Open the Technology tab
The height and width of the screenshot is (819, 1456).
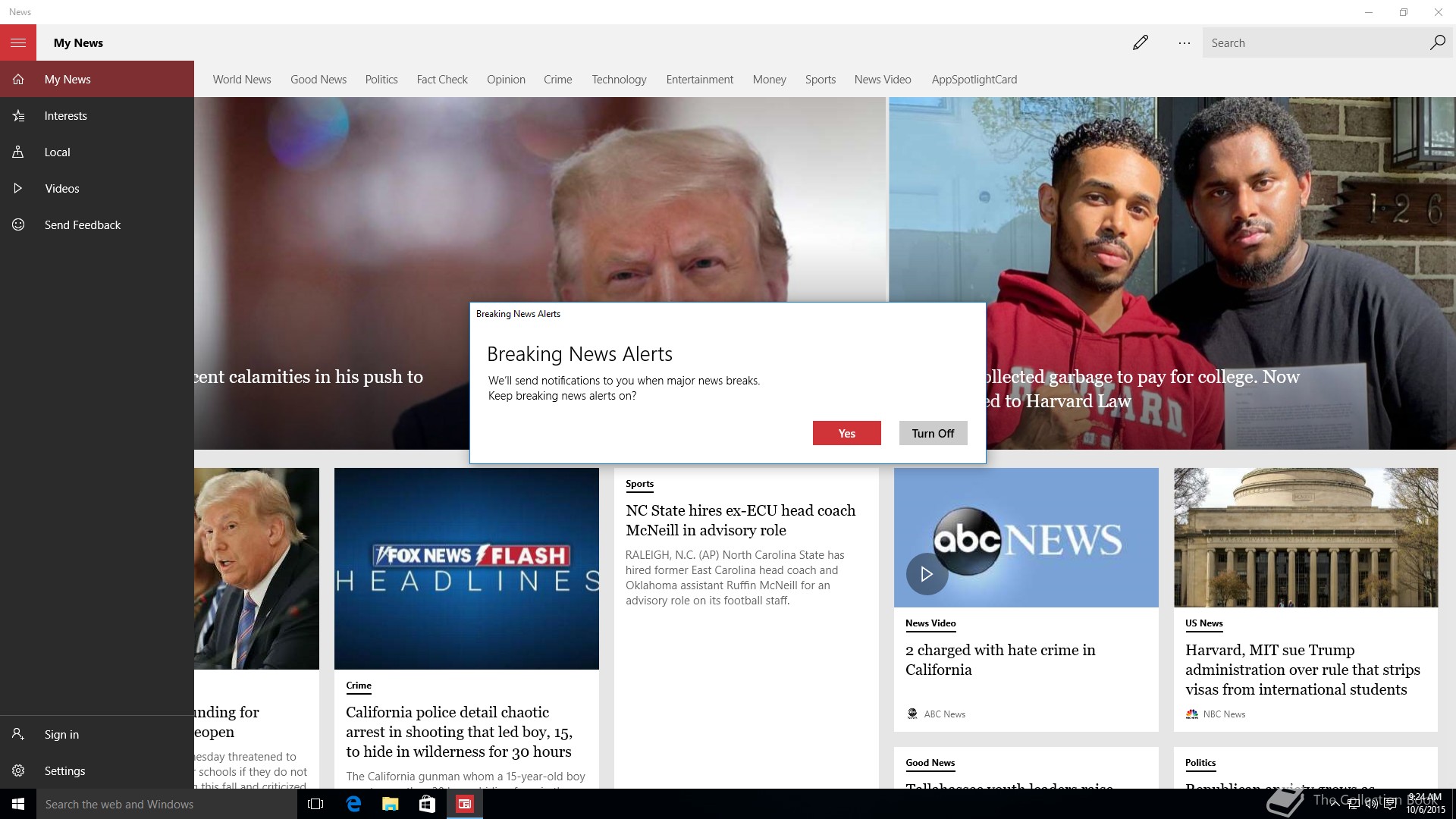(620, 80)
